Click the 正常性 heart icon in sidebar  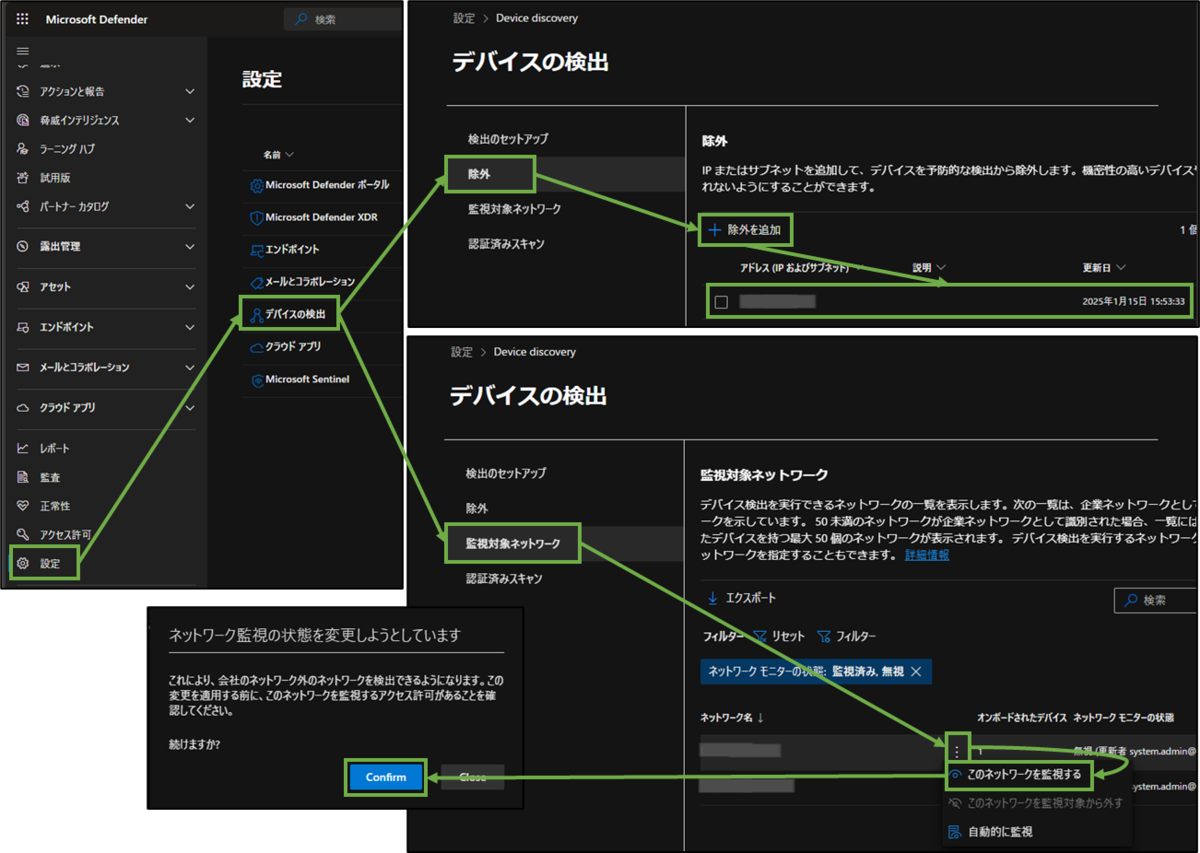[x=23, y=506]
